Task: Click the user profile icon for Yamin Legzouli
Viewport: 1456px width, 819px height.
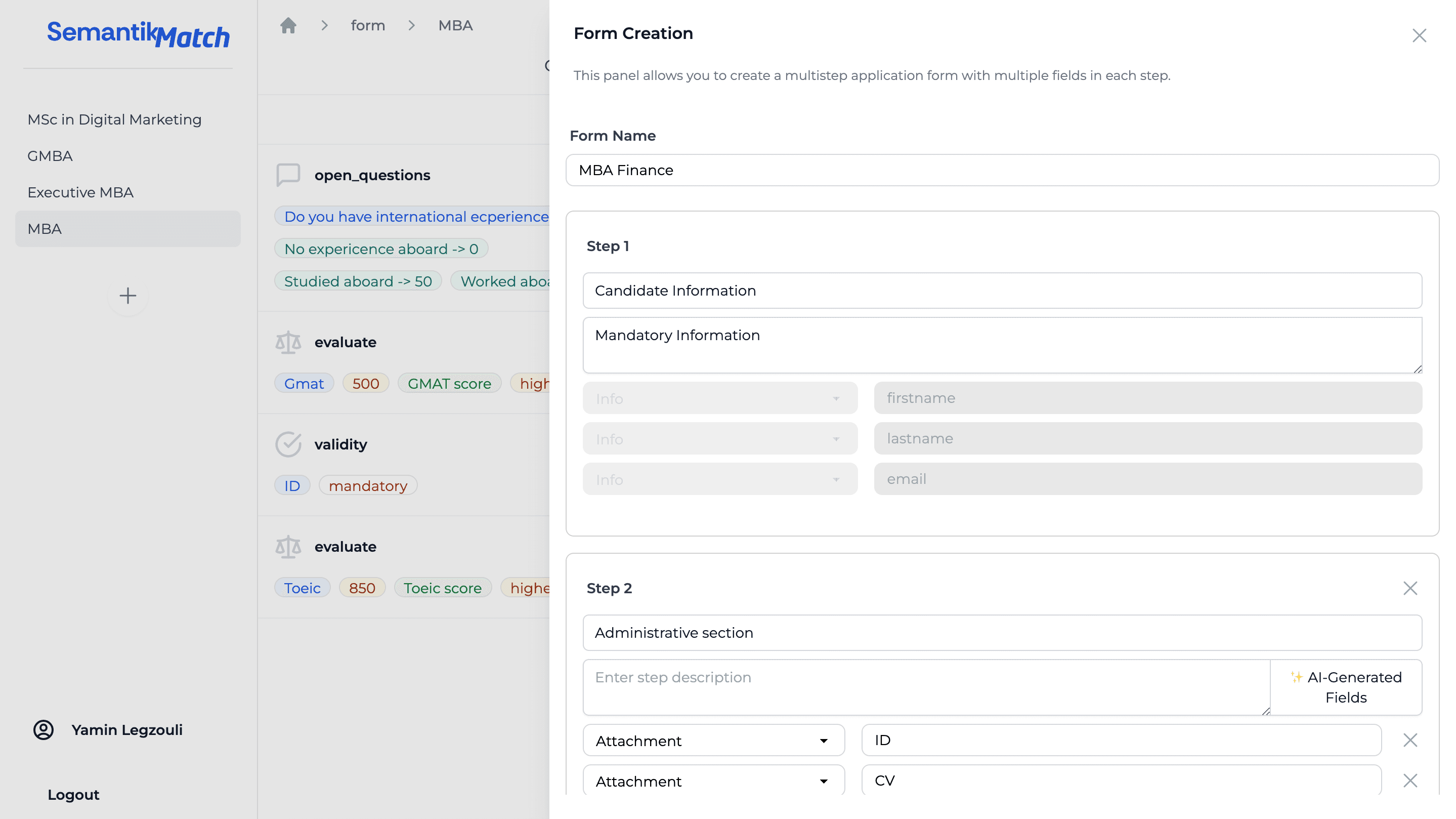Action: pyautogui.click(x=43, y=730)
